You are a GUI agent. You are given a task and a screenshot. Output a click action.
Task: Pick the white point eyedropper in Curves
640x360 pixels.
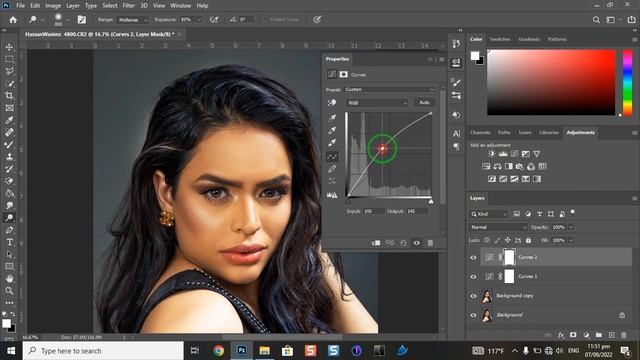tap(332, 143)
